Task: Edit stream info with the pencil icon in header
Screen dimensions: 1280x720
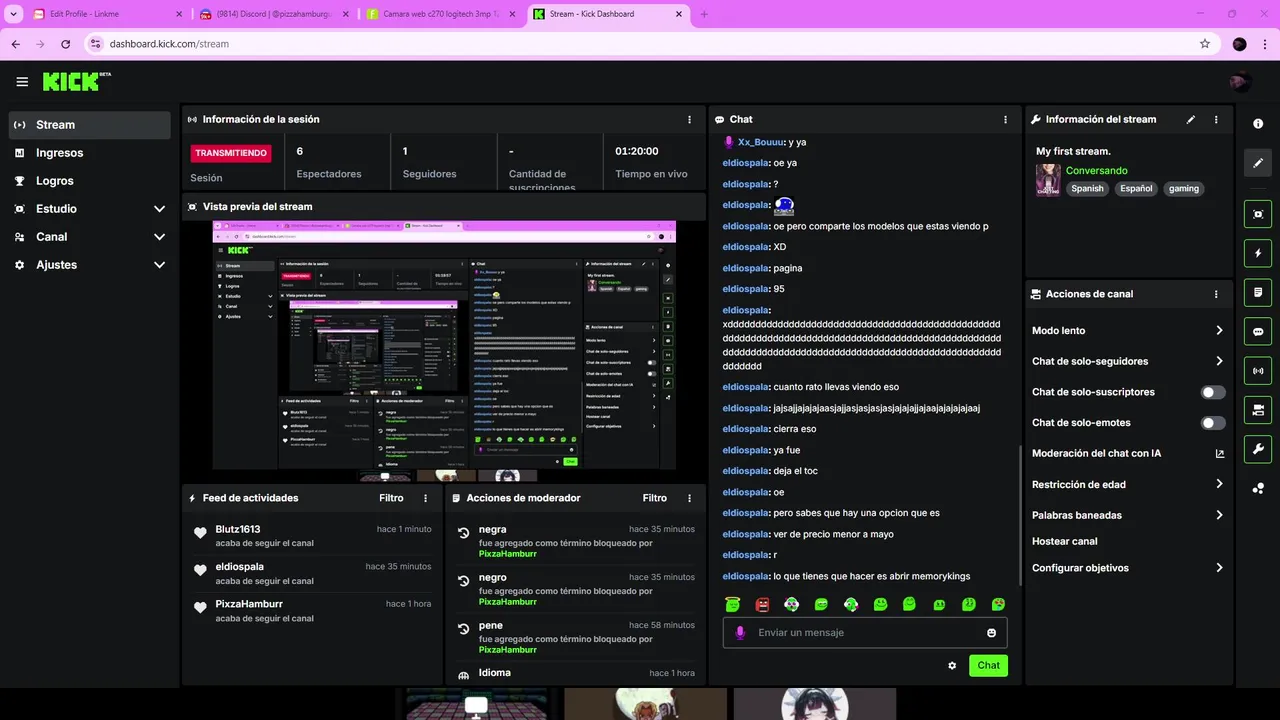Action: [1191, 119]
